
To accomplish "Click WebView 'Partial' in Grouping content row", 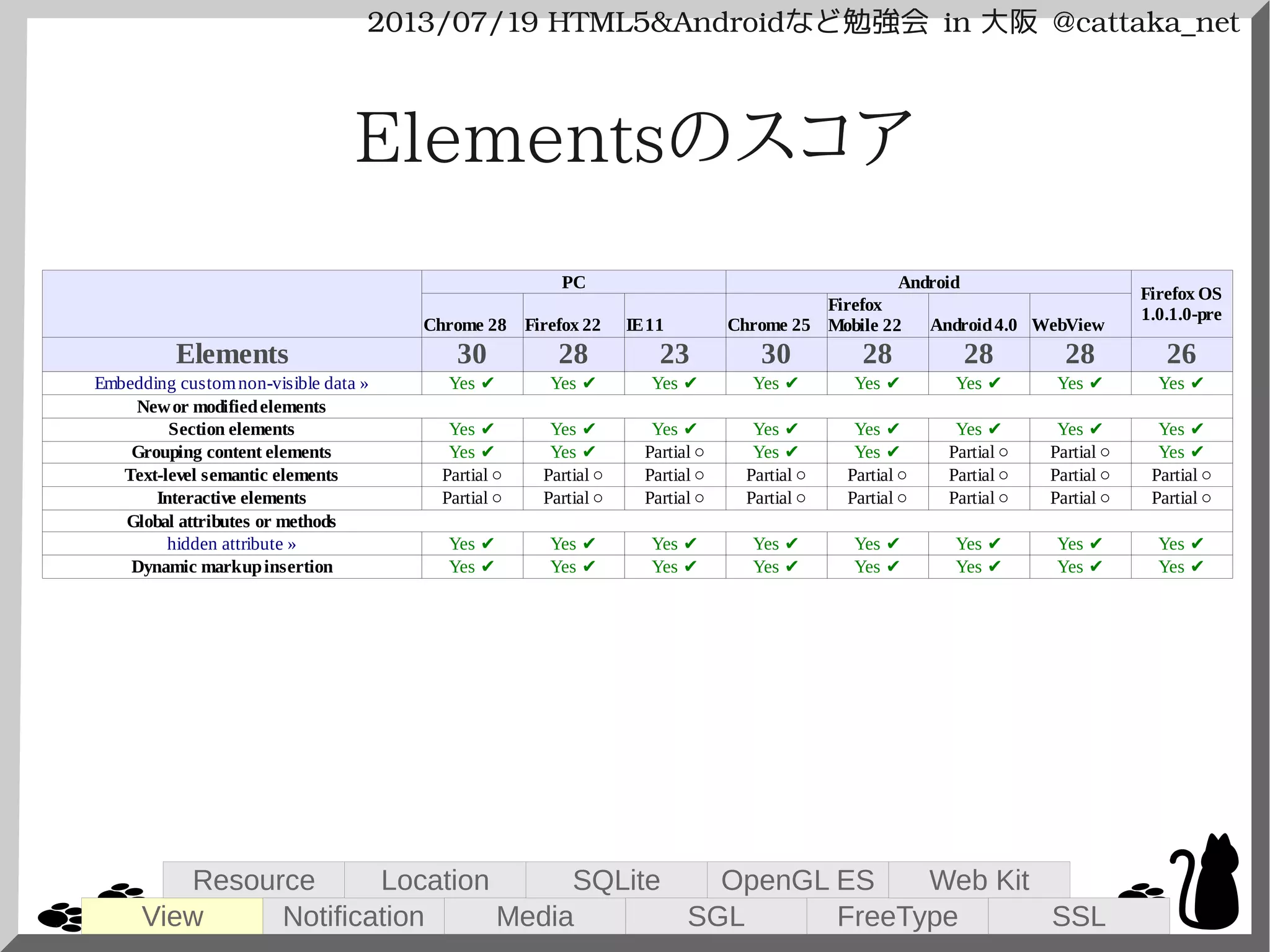I will click(1080, 452).
